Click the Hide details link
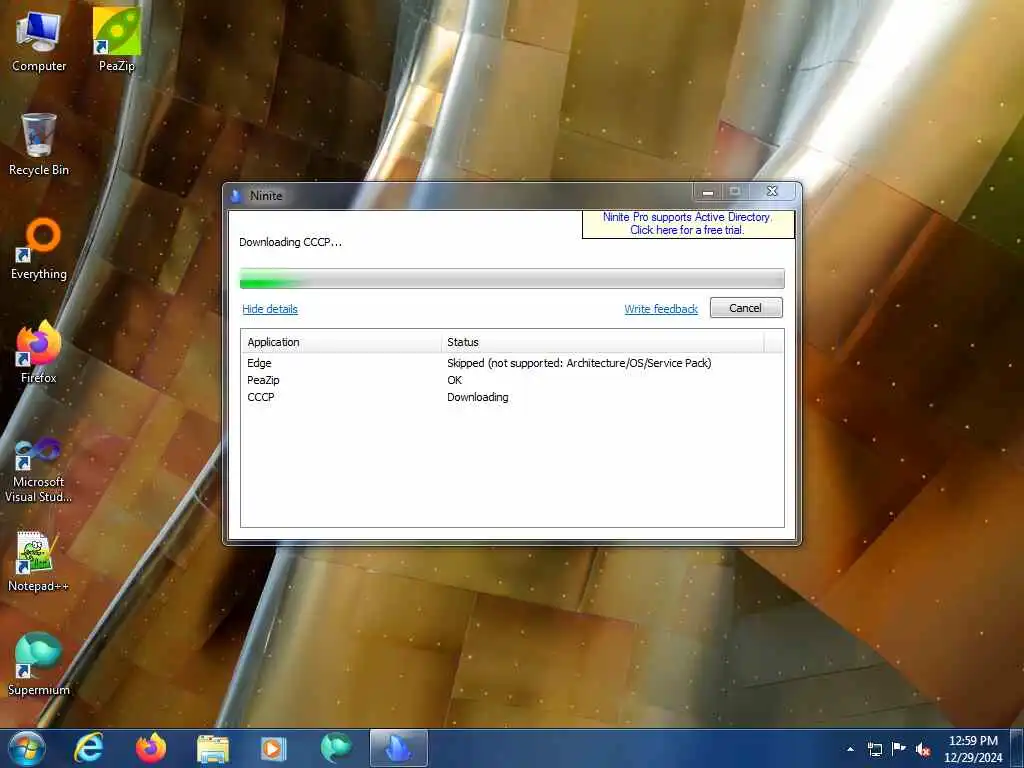Viewport: 1024px width, 768px height. pyautogui.click(x=270, y=309)
